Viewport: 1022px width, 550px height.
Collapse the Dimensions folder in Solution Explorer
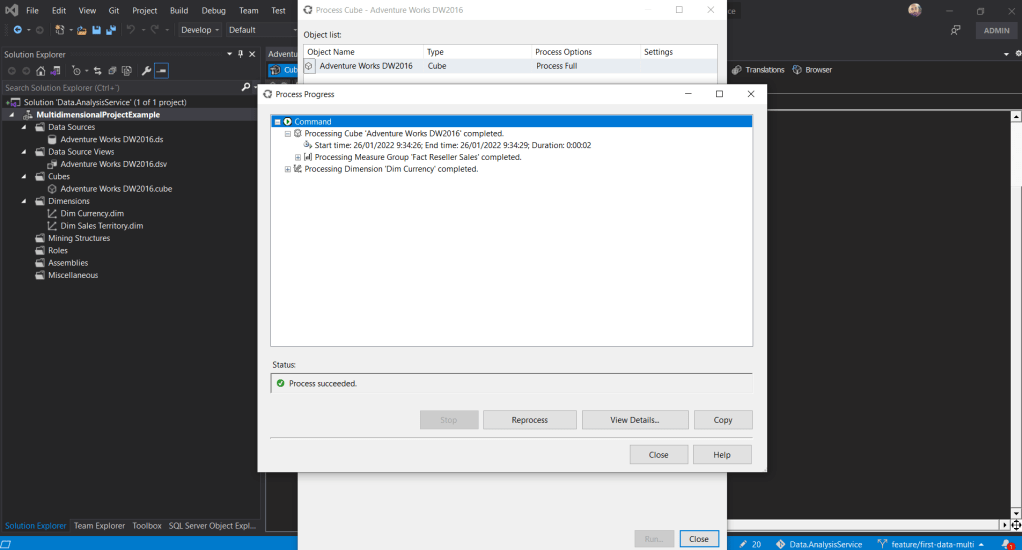28,201
